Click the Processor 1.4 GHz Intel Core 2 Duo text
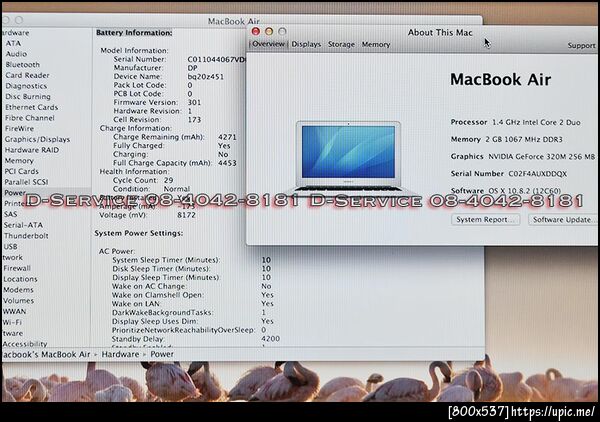The image size is (600, 422). [x=515, y=122]
